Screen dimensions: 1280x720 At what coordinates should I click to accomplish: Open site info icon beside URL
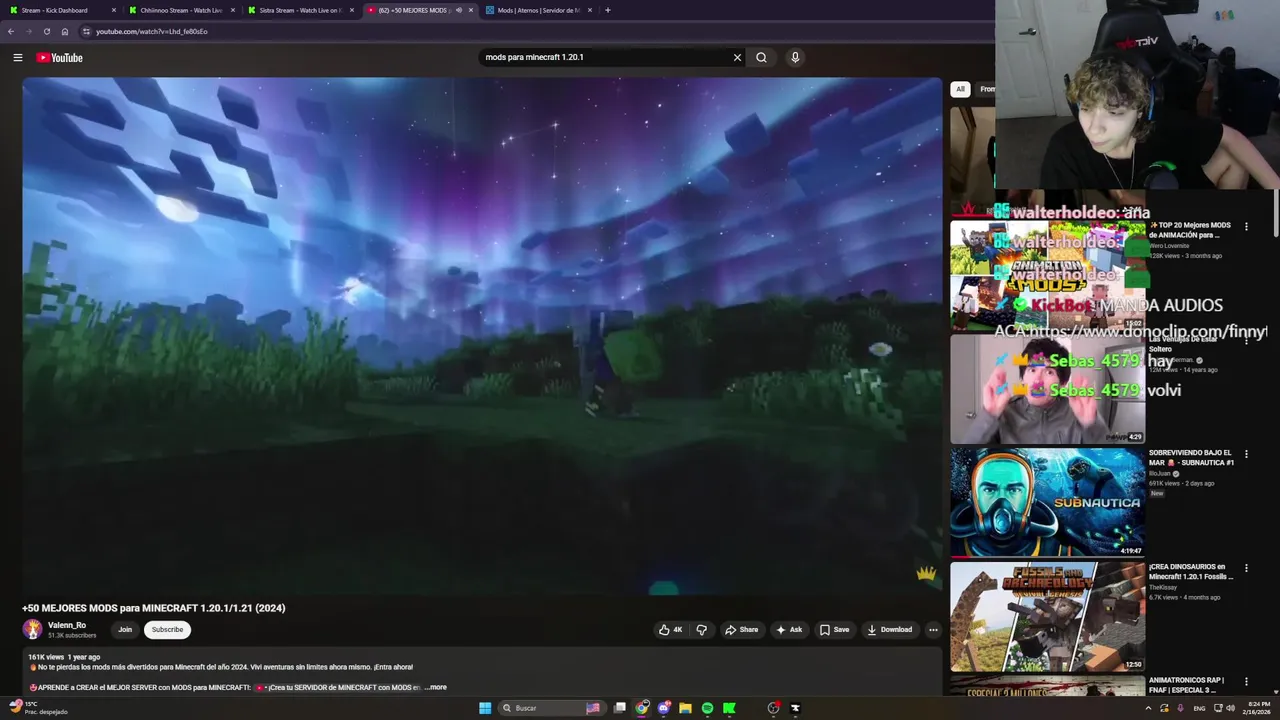tap(86, 31)
